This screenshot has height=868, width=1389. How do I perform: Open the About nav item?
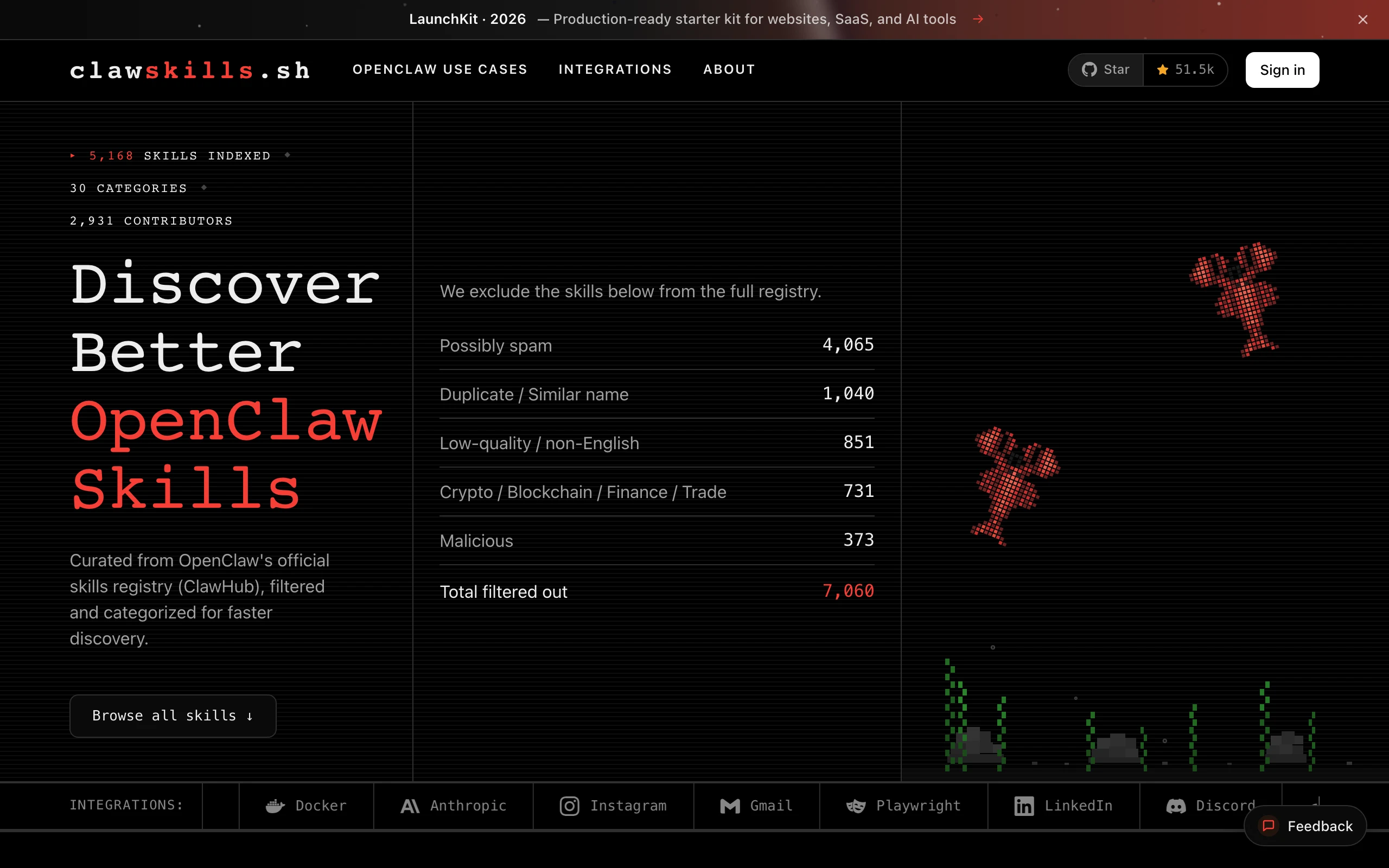pos(729,69)
